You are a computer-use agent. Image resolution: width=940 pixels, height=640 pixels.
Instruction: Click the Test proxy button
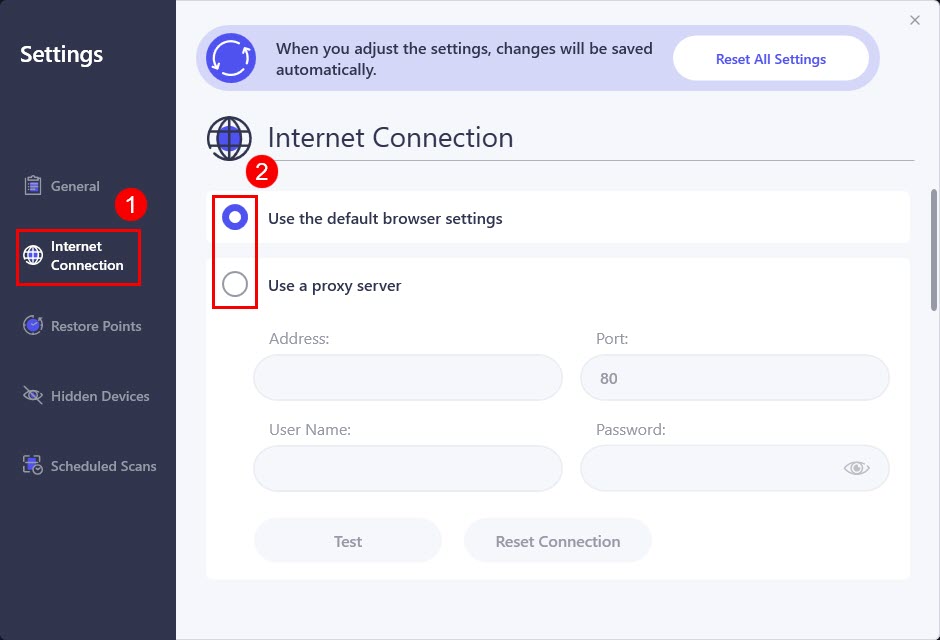tap(348, 541)
